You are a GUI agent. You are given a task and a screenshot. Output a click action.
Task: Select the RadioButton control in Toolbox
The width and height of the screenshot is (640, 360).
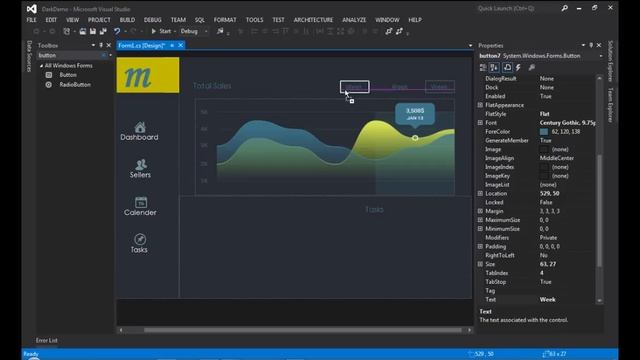pyautogui.click(x=75, y=84)
